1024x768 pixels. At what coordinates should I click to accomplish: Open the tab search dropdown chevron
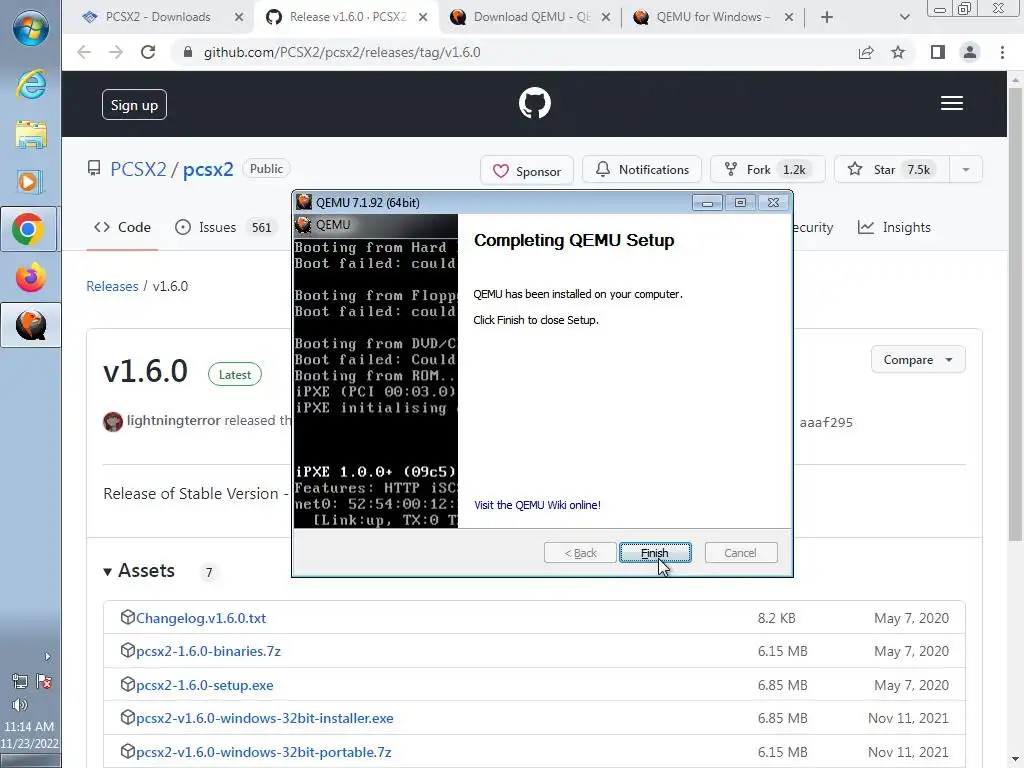coord(904,17)
